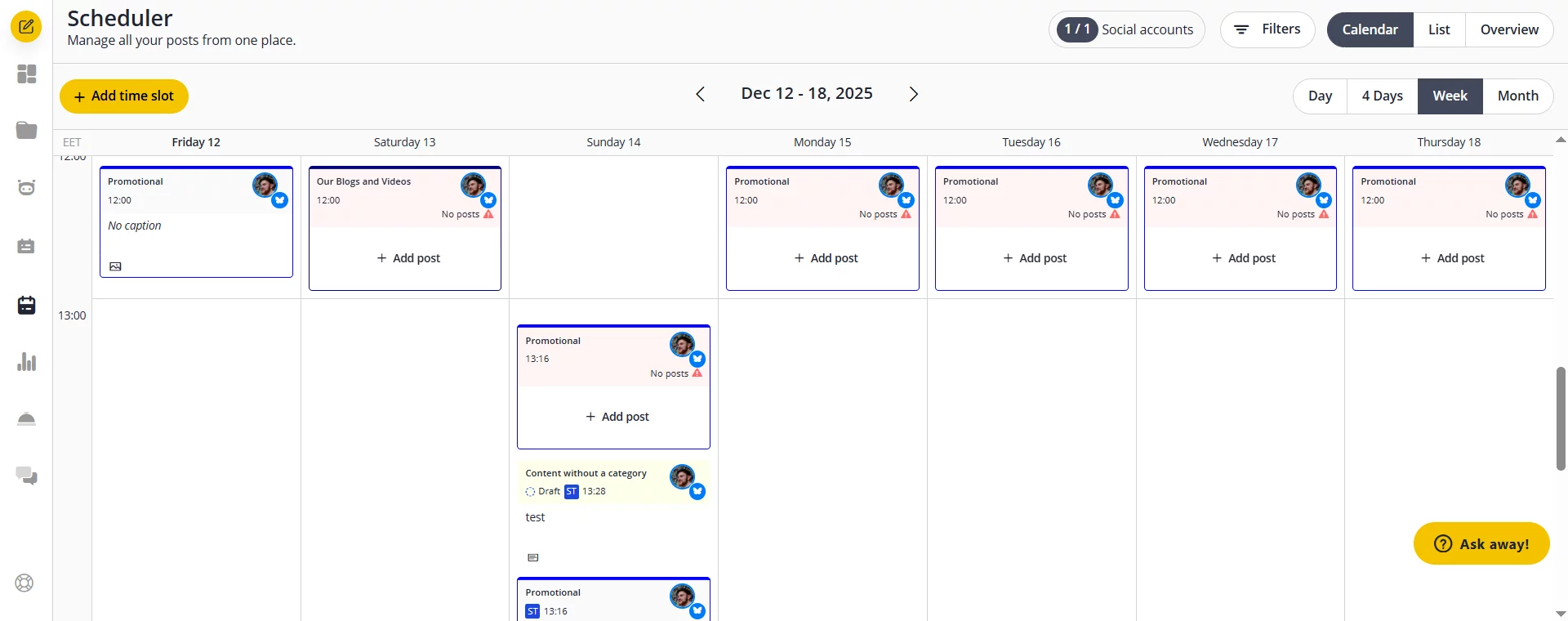This screenshot has width=1568, height=621.
Task: Open the 1/1 Social accounts selector
Action: [1126, 29]
